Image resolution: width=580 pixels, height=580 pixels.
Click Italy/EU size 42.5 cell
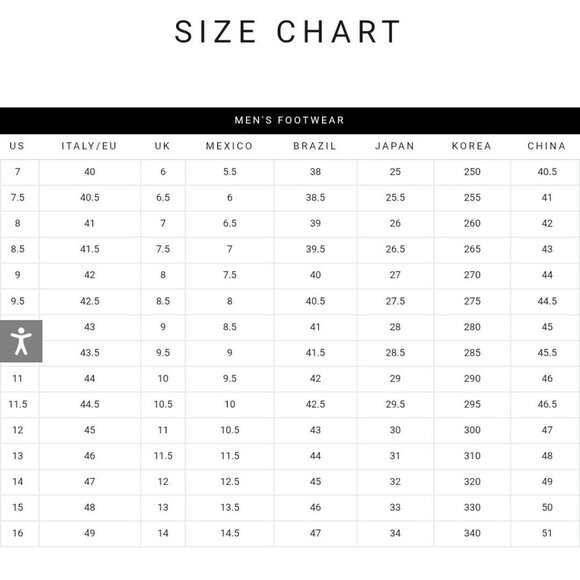[90, 301]
